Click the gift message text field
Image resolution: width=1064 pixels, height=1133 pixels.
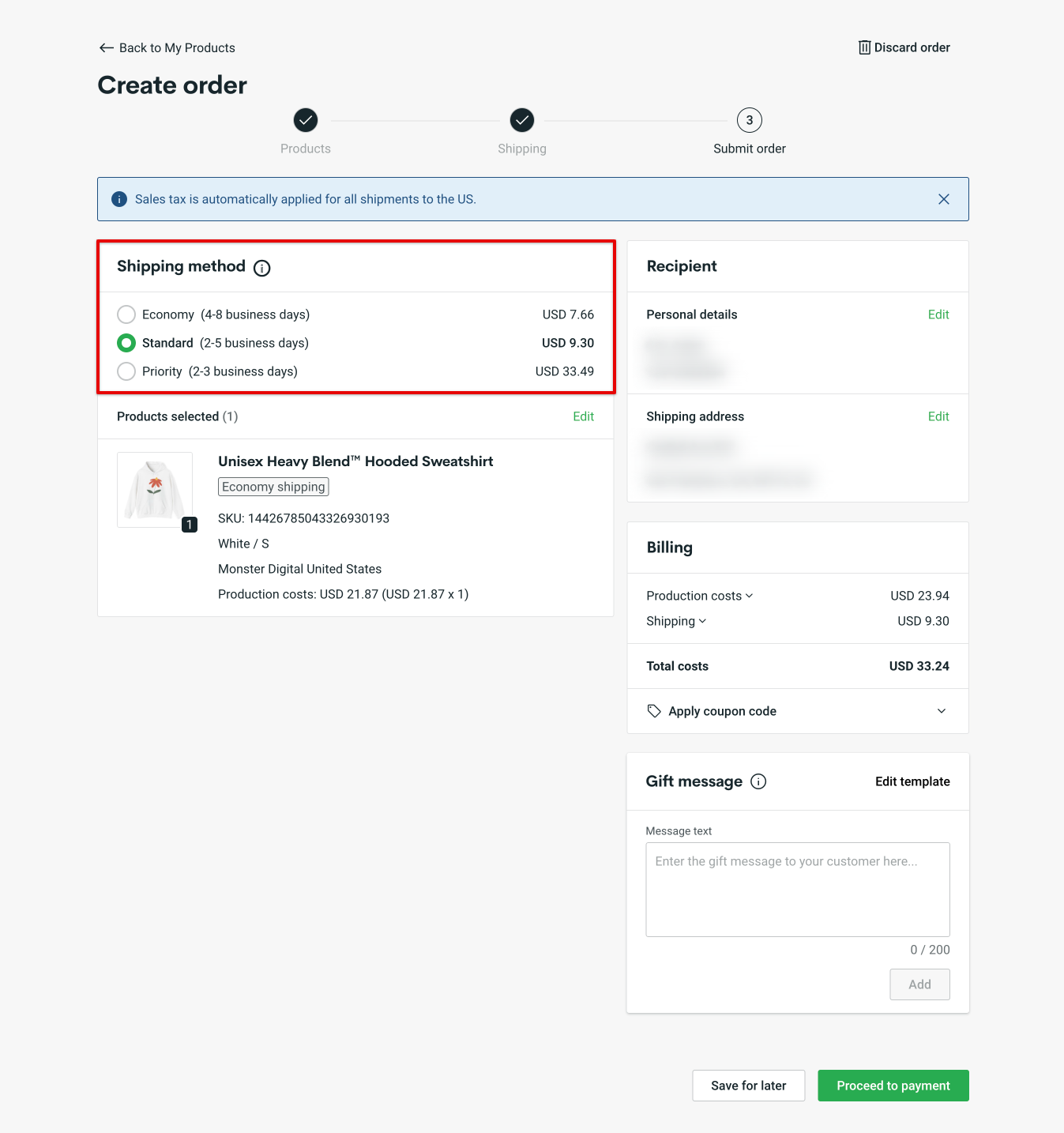(797, 889)
